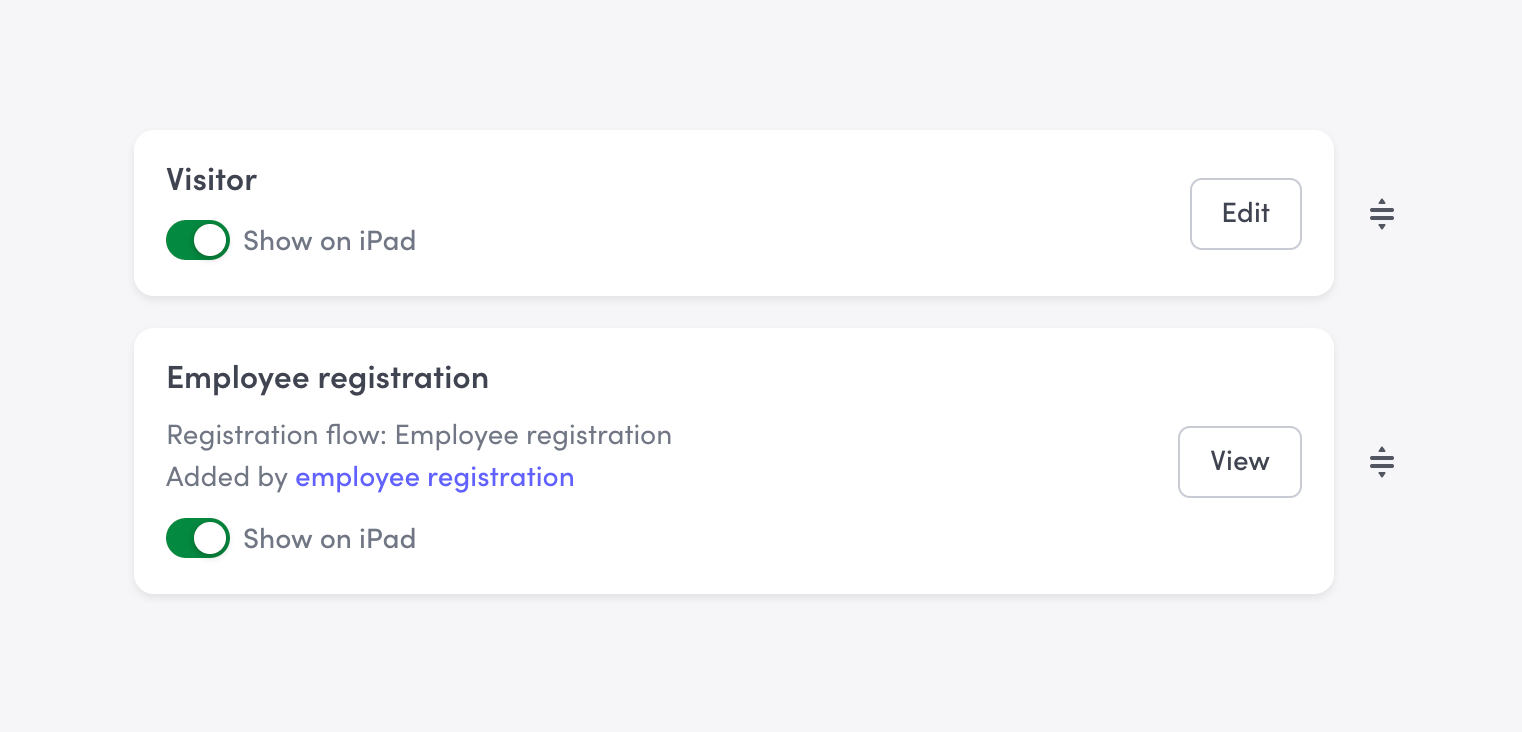1522x732 pixels.
Task: Click down arrow of Visitor reorder handle
Action: tap(1381, 226)
